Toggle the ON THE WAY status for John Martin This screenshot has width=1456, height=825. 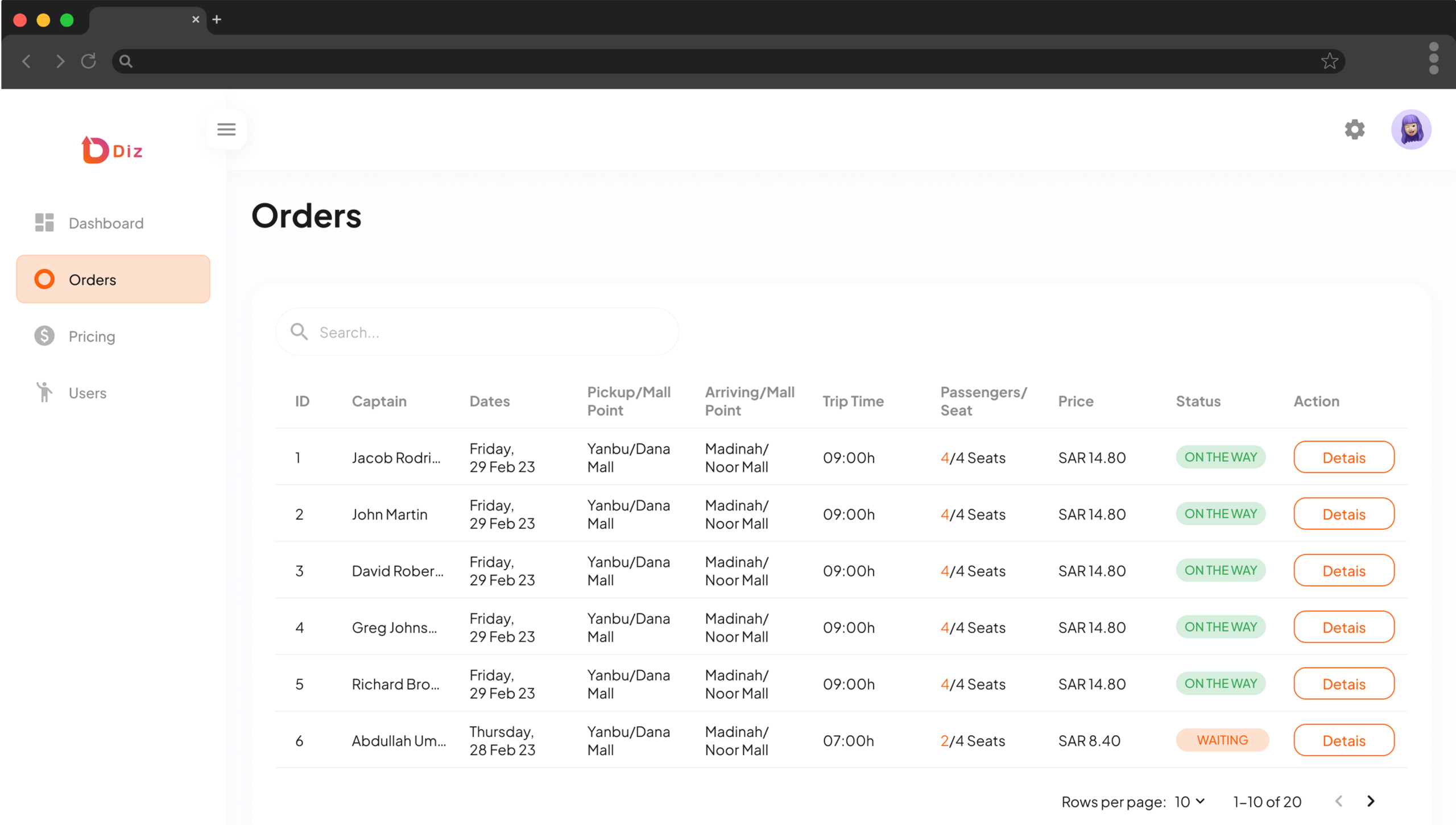[x=1221, y=513]
